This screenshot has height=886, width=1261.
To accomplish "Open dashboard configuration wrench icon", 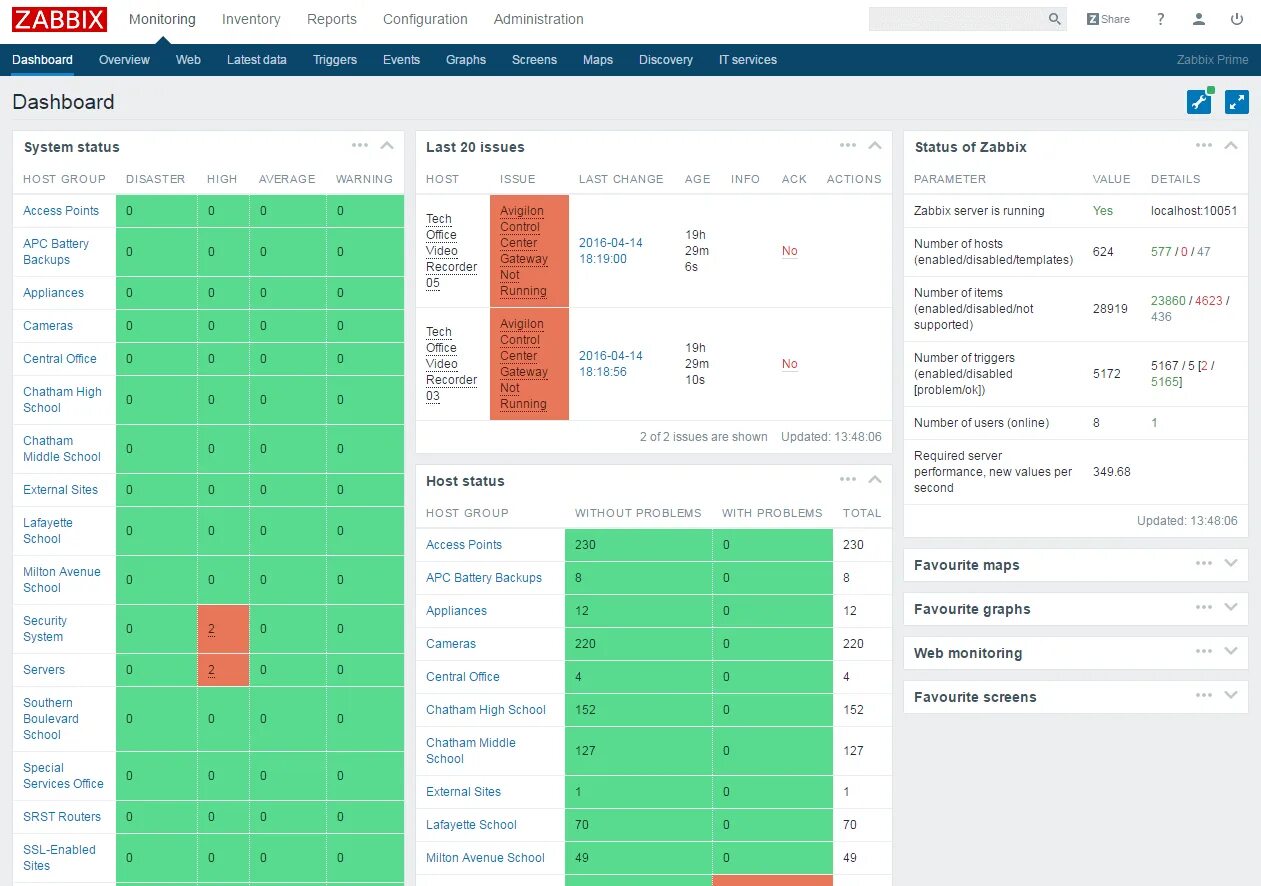I will point(1199,101).
